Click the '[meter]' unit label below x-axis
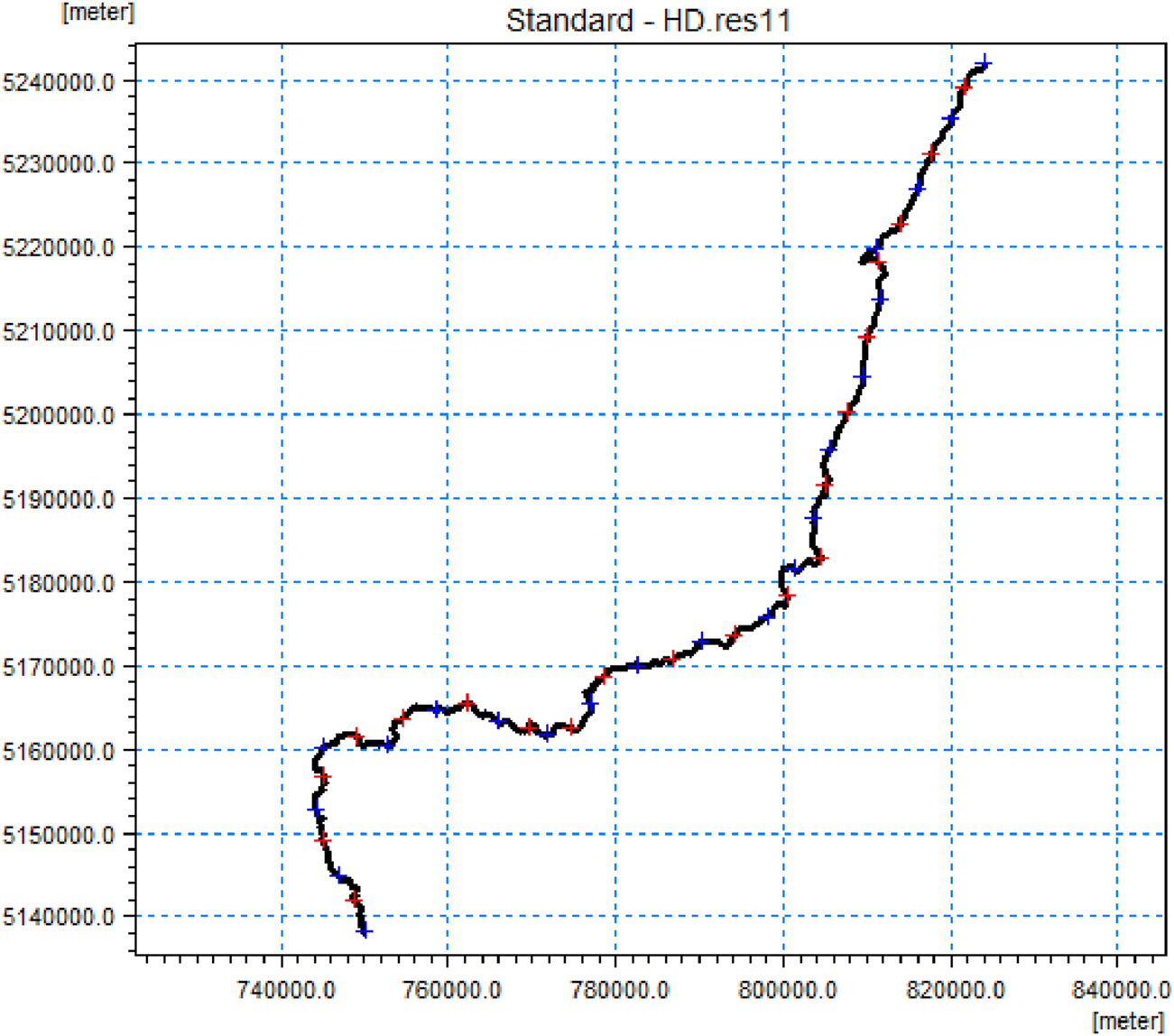Image resolution: width=1174 pixels, height=1036 pixels. 1127,1021
